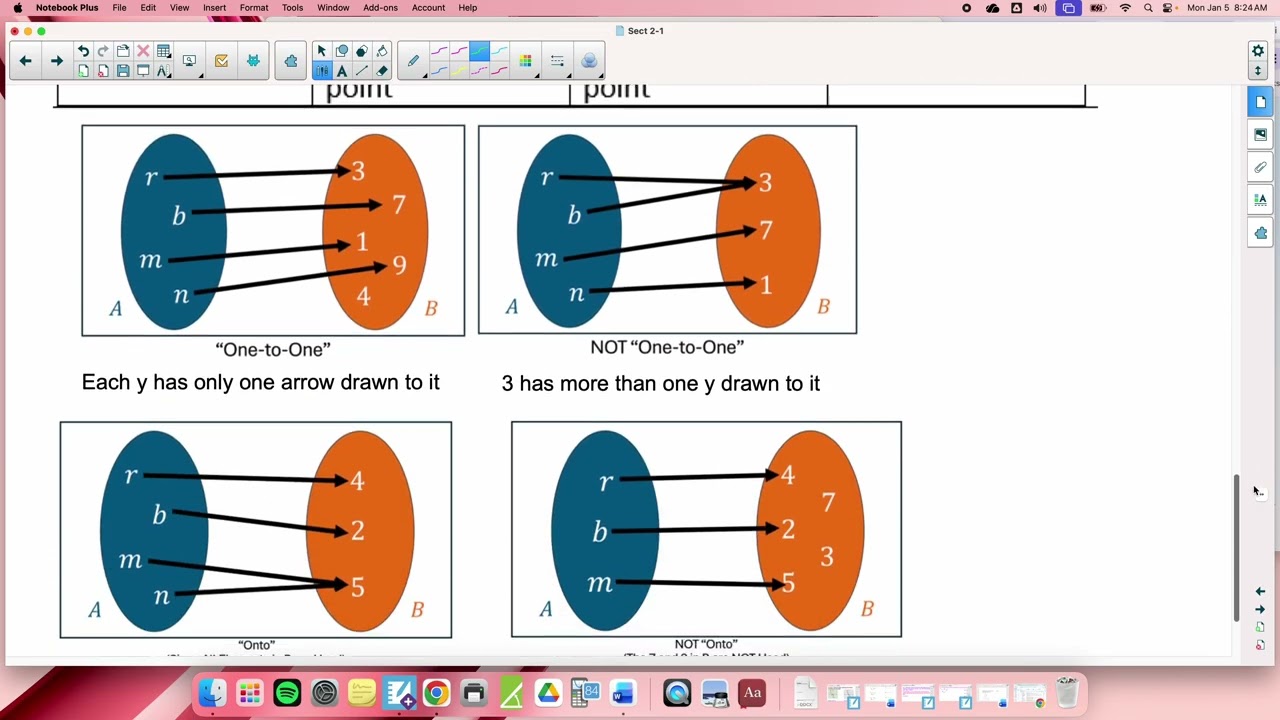Select the Text tool

click(x=342, y=71)
